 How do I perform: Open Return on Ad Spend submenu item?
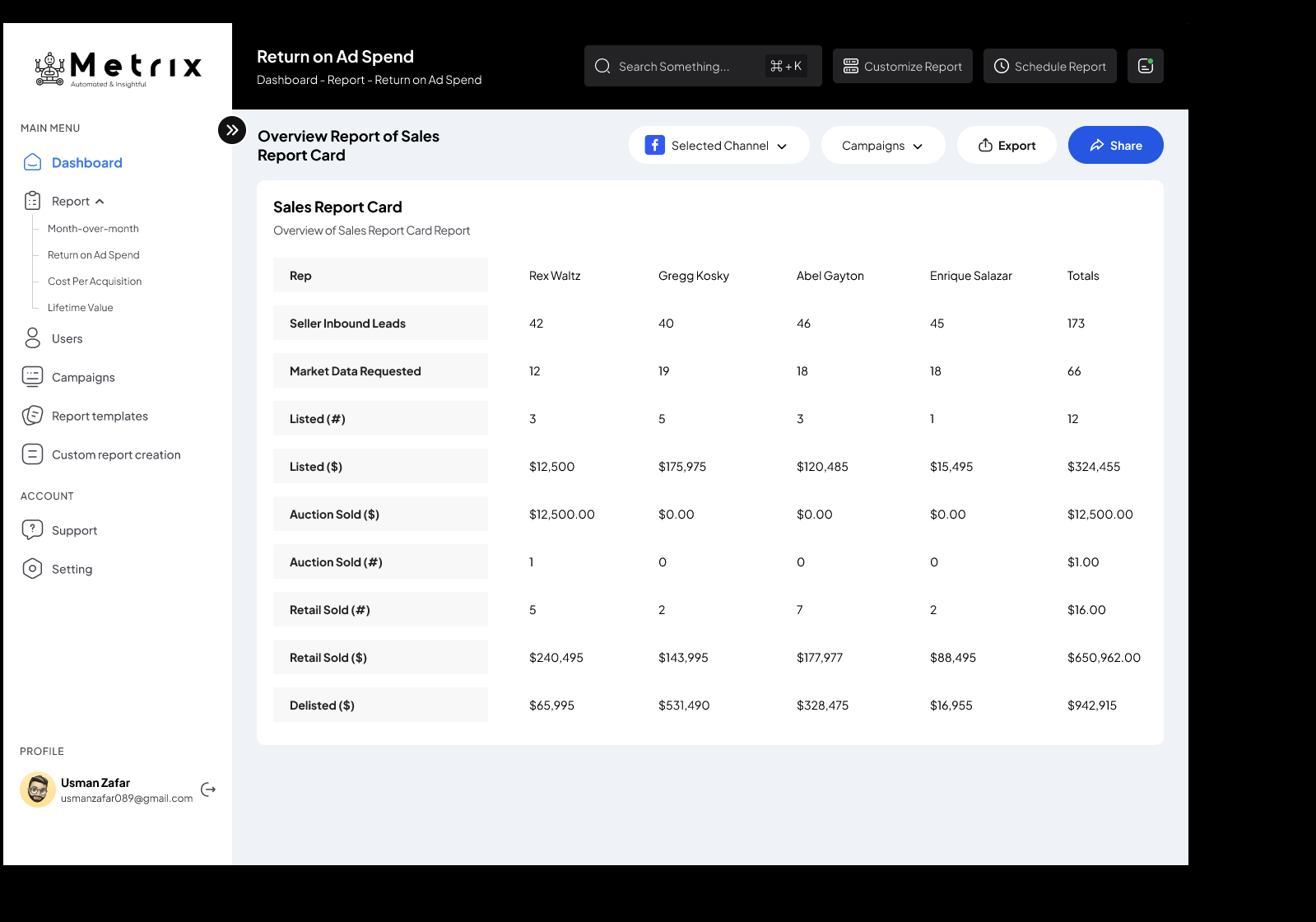coord(94,254)
